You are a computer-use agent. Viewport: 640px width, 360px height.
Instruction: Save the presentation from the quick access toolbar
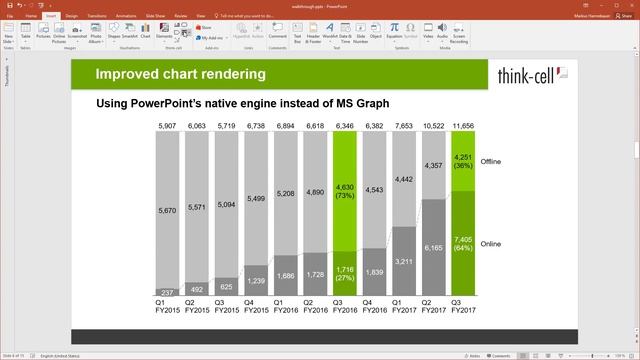[x=10, y=5]
